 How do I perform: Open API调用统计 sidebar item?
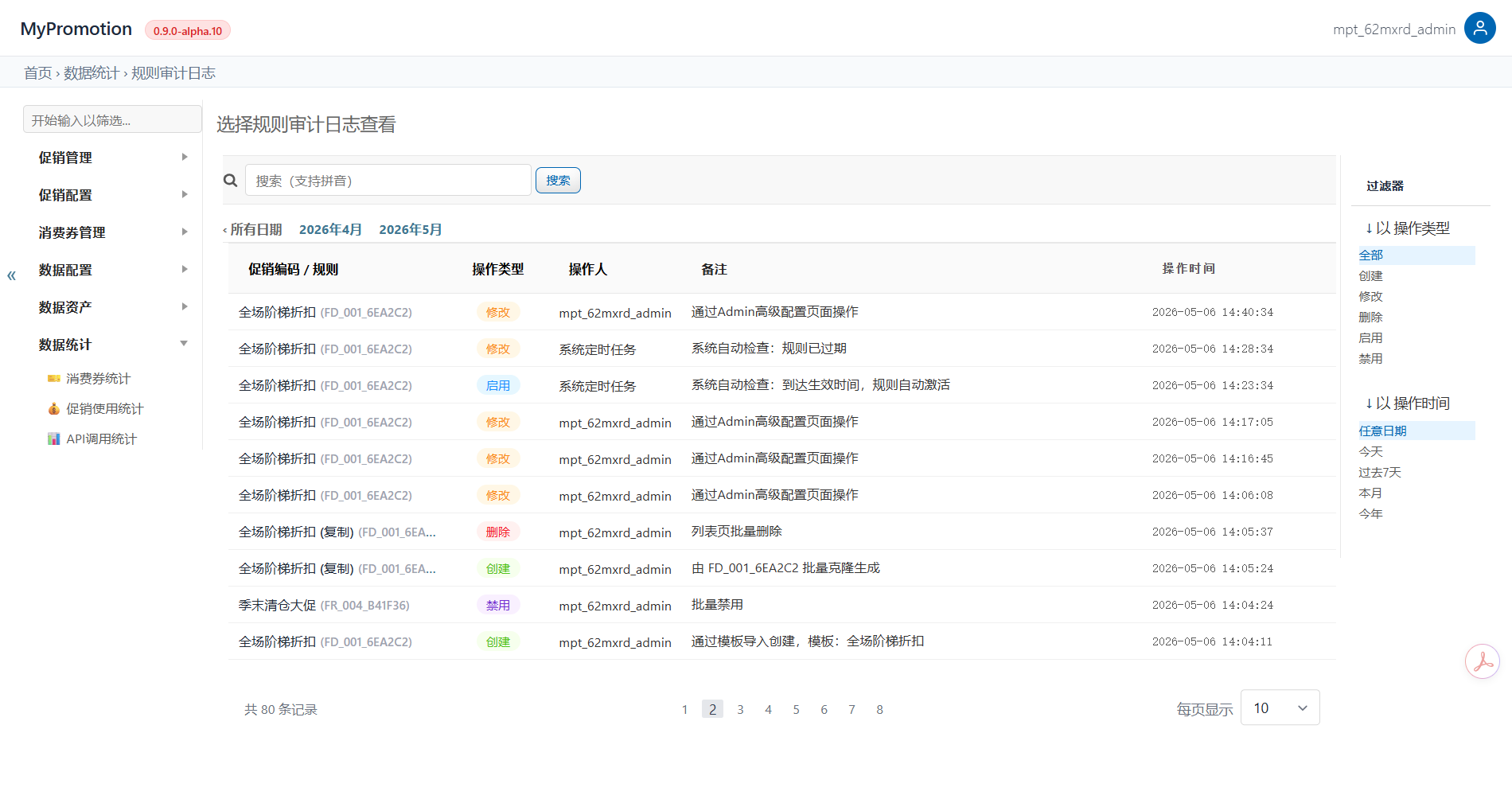click(x=101, y=439)
